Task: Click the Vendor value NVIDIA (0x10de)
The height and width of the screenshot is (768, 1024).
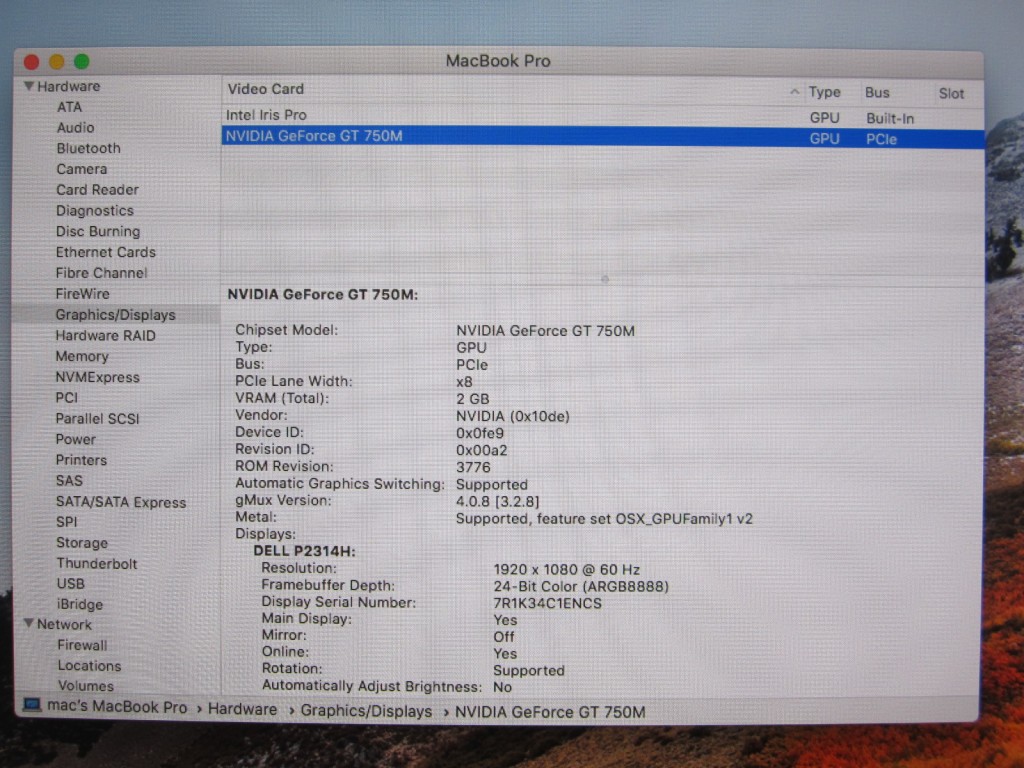Action: 513,416
